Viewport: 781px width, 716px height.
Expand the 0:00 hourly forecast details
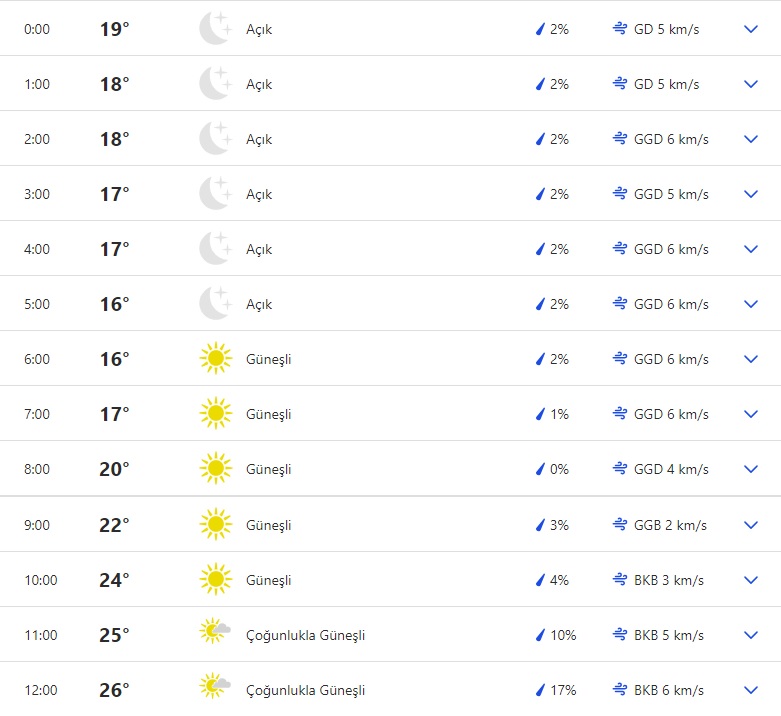point(752,29)
